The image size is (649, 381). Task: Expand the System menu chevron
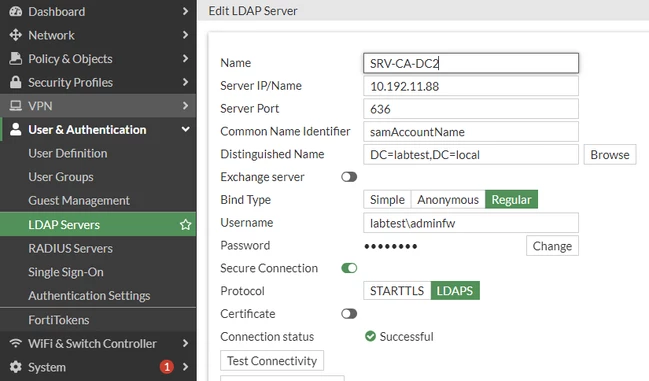click(x=185, y=367)
